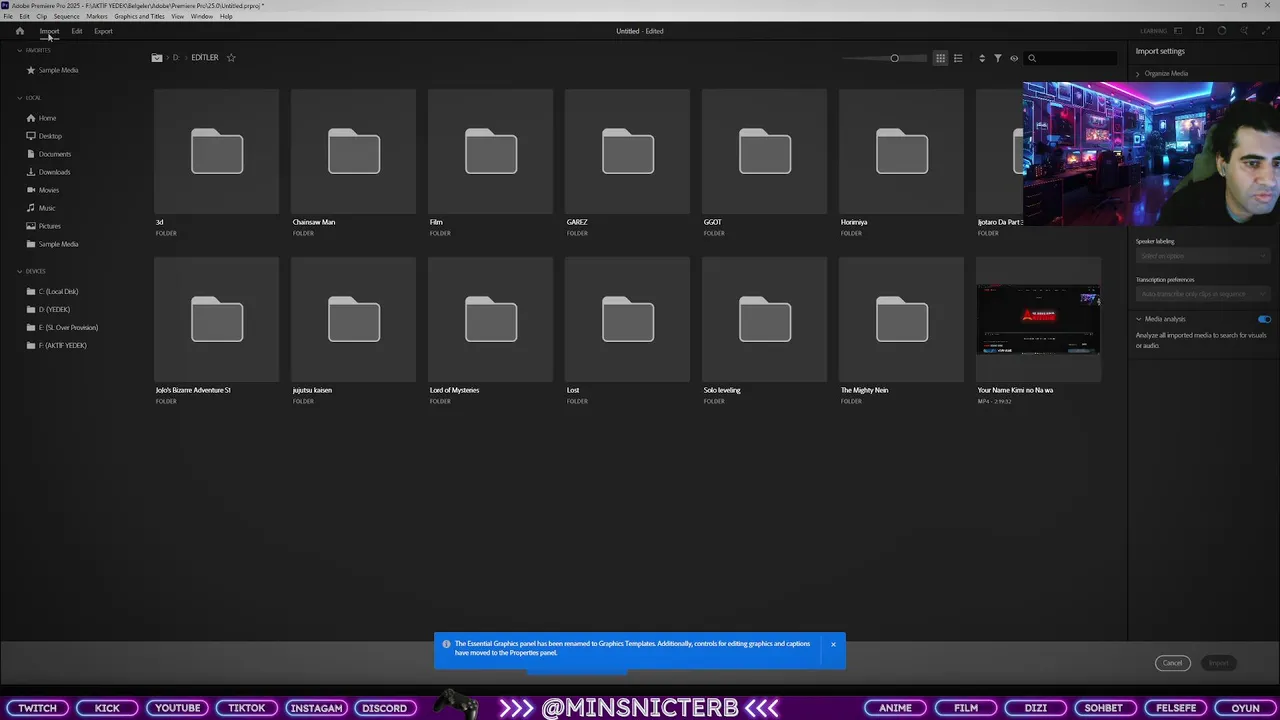Select the F: (AKTIF YEDEK) device

click(57, 345)
